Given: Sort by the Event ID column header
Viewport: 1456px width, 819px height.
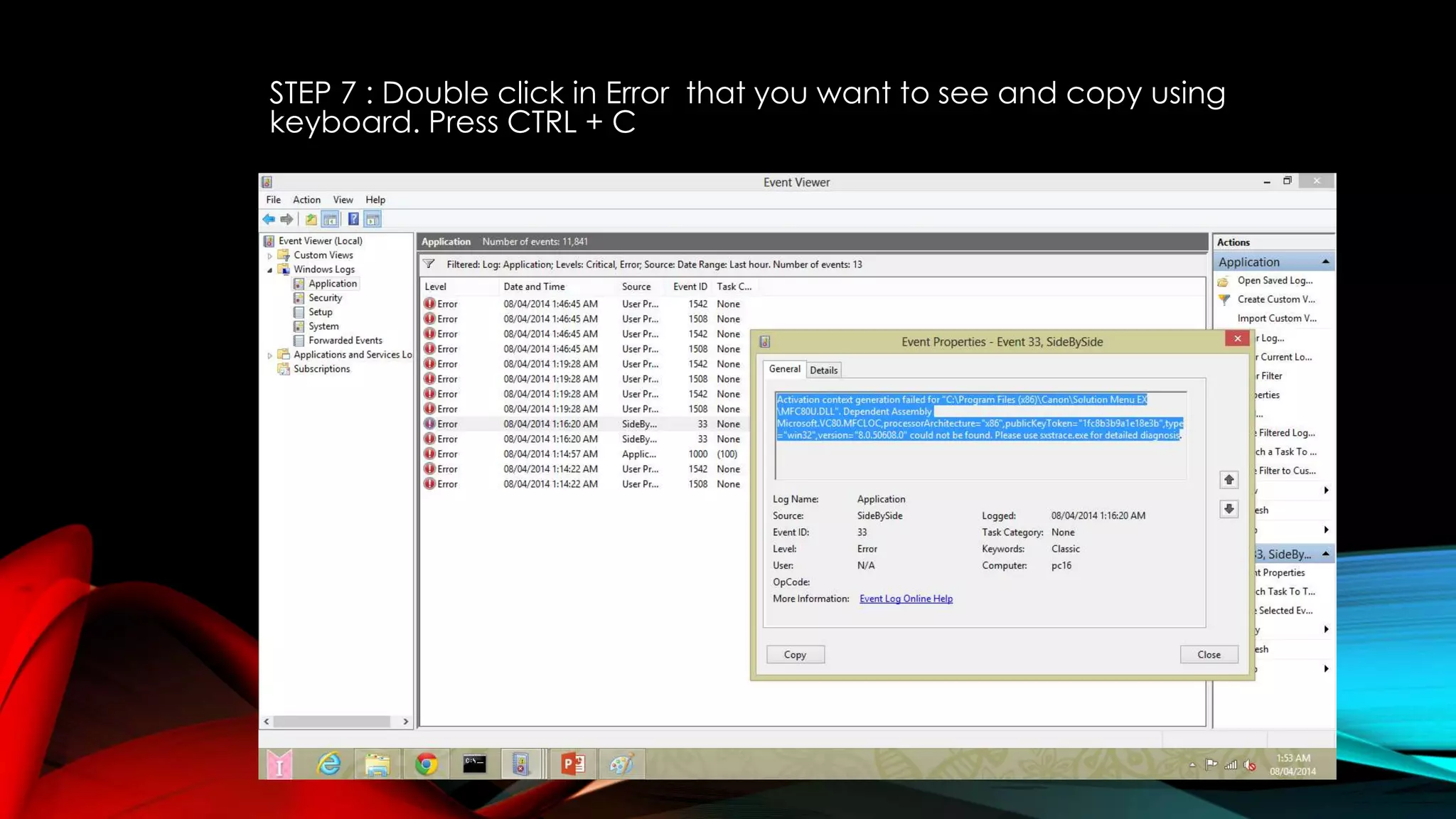Looking at the screenshot, I should click(x=690, y=287).
